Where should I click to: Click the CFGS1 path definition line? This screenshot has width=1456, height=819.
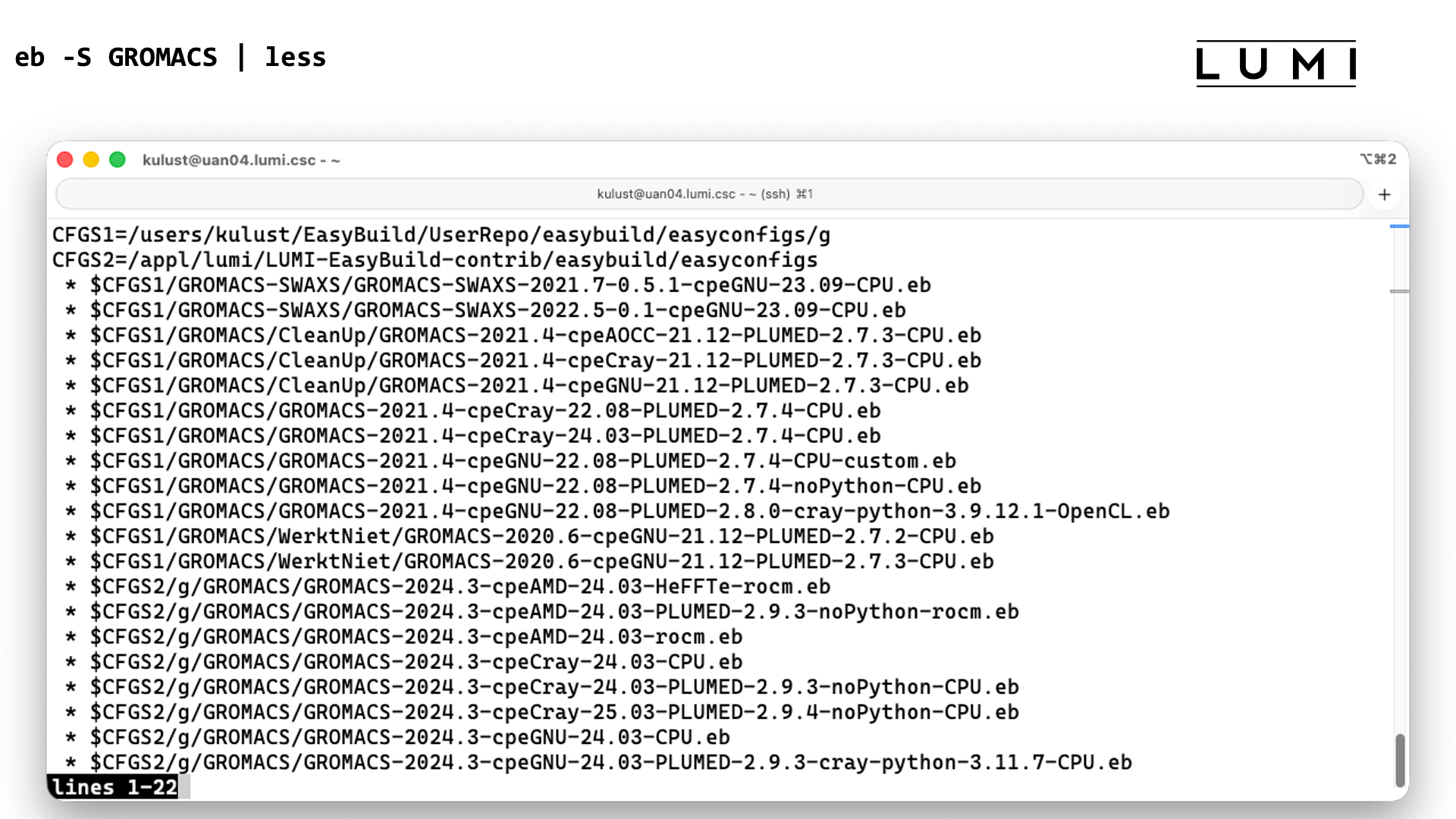(x=441, y=235)
